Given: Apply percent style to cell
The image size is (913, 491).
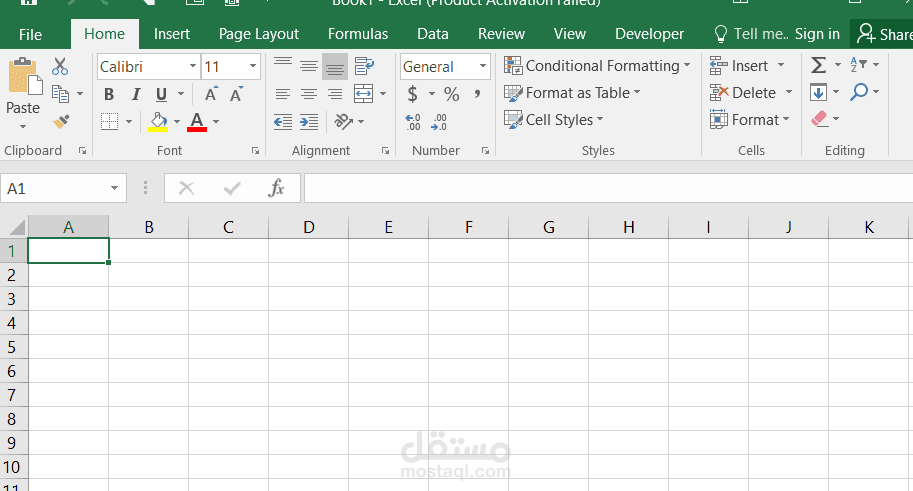Looking at the screenshot, I should pos(452,94).
